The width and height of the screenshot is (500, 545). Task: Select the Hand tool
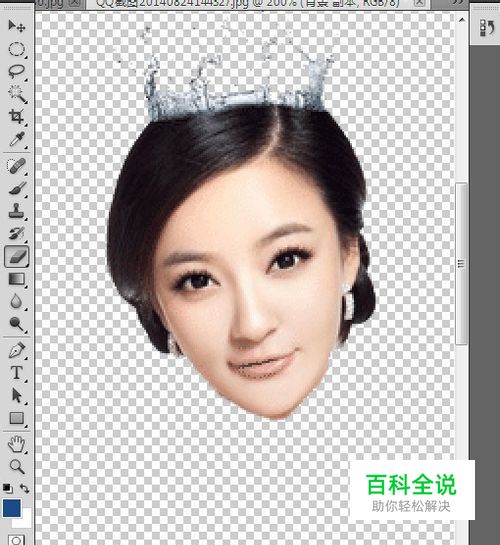point(16,445)
